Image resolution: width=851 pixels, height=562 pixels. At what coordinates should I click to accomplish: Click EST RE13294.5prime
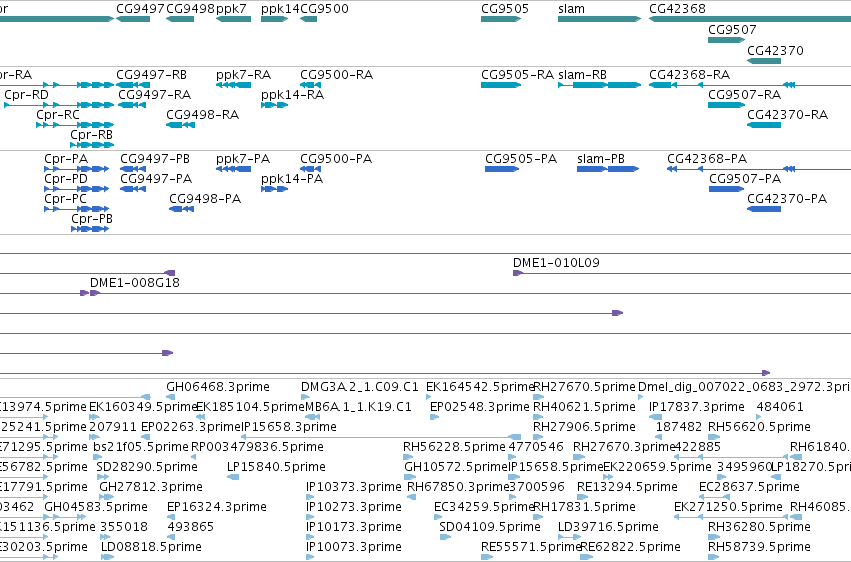pyautogui.click(x=627, y=488)
